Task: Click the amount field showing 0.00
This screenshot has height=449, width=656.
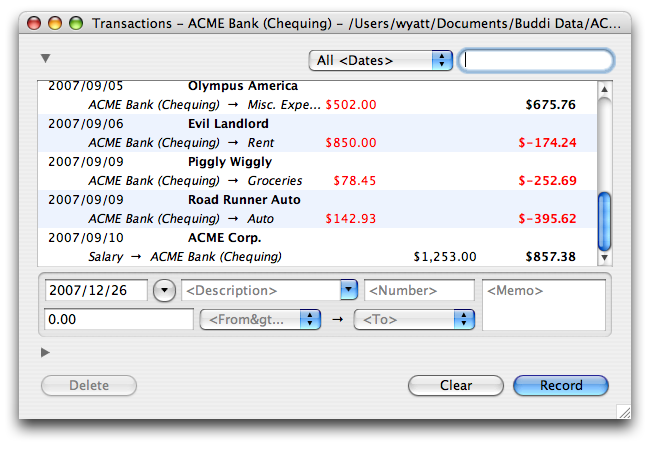Action: (x=119, y=319)
